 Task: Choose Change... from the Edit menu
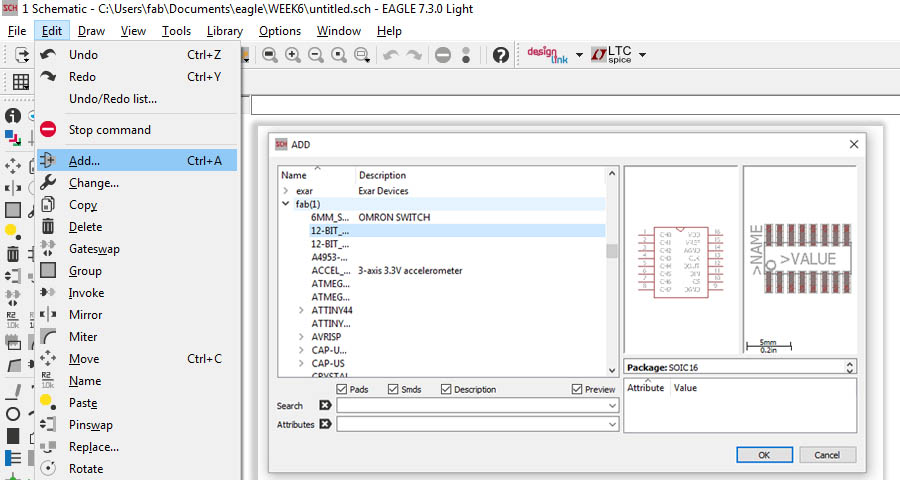[x=137, y=183]
